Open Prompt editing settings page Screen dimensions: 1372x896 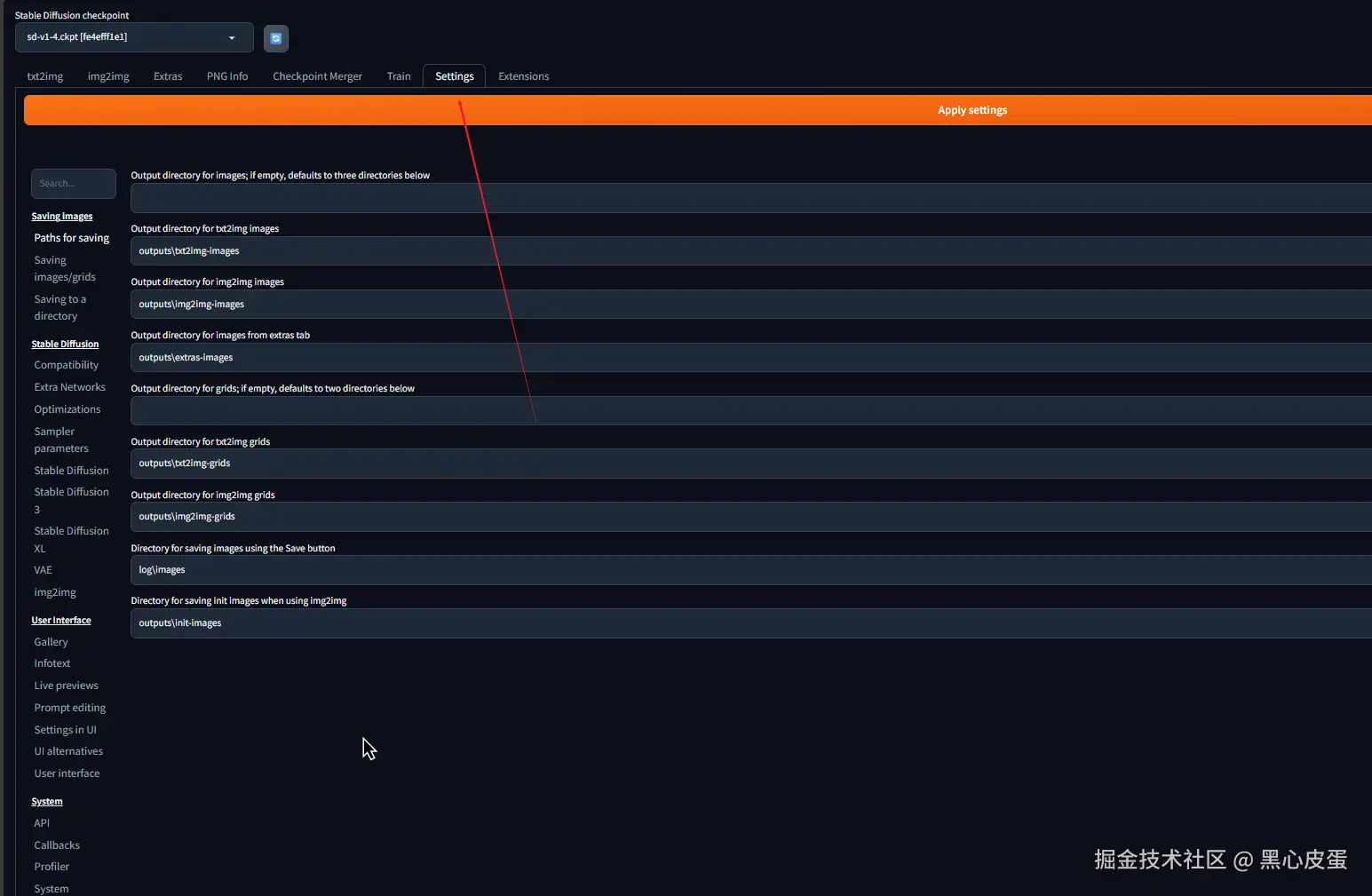coord(70,708)
